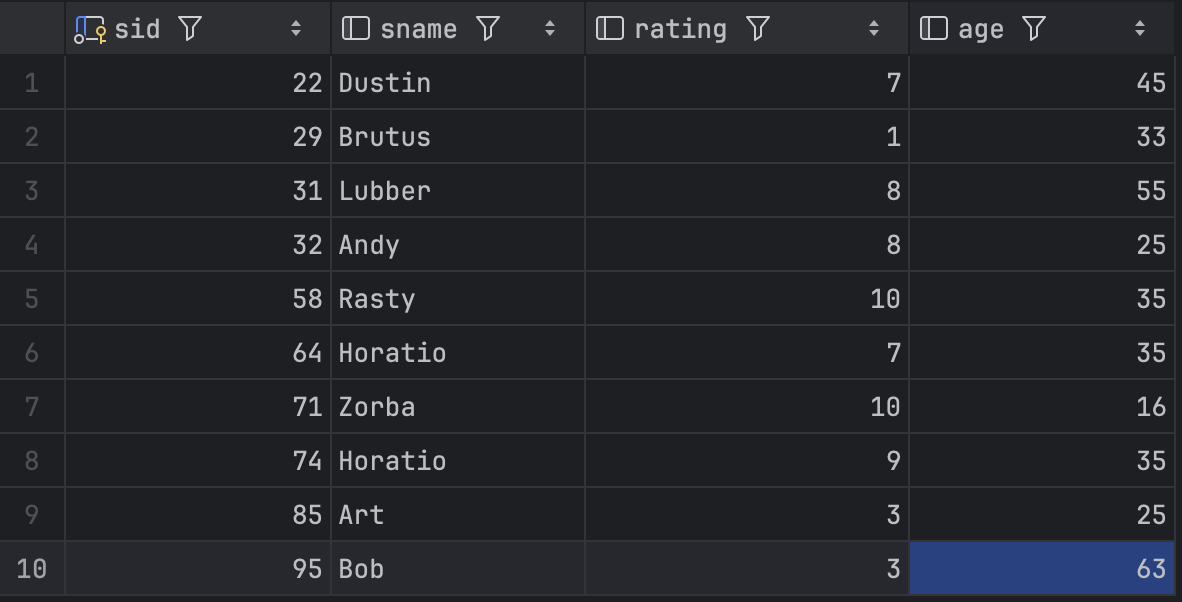This screenshot has height=602, width=1182.
Task: Click the filter icon in sname column
Action: 488,29
